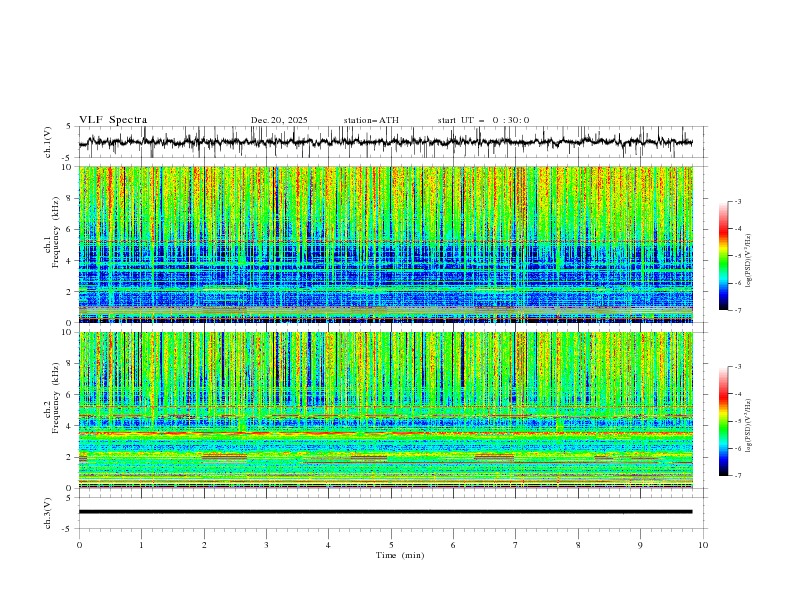Click the "-7" tick on the ch.2 colorbar
Screen dimensions: 792x612
coord(738,476)
